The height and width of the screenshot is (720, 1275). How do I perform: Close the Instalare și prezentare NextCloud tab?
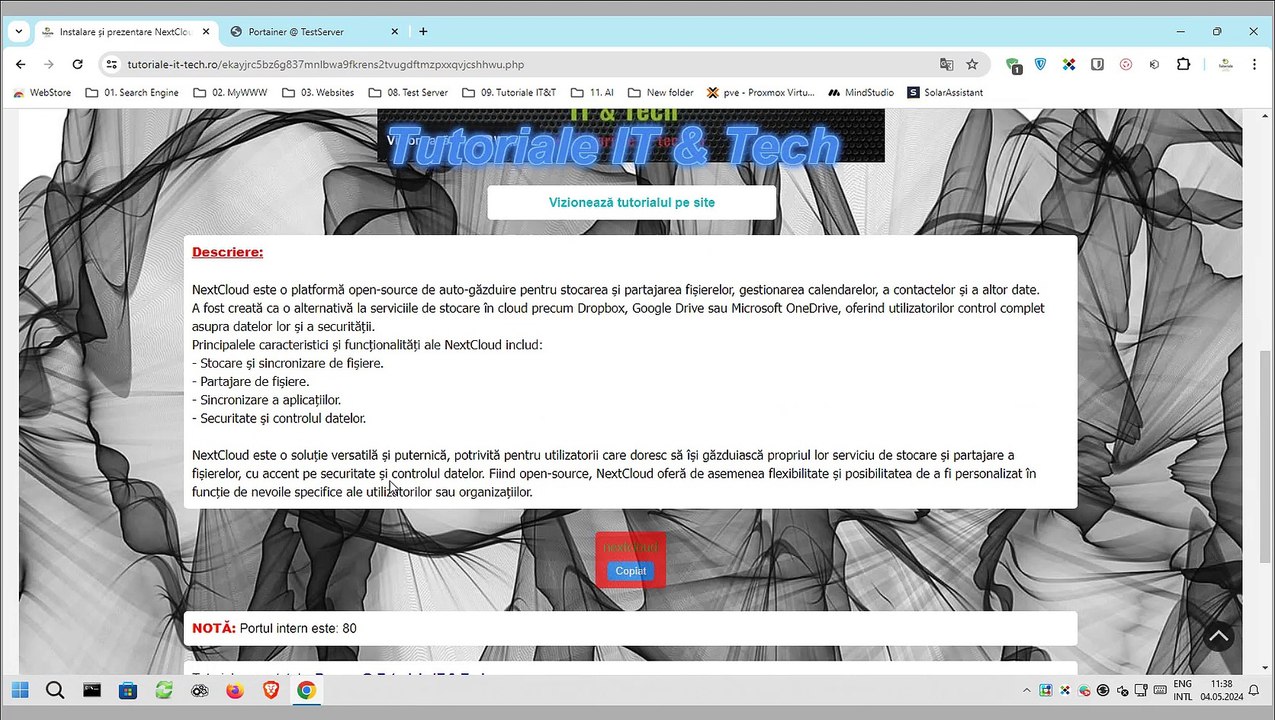pyautogui.click(x=206, y=31)
